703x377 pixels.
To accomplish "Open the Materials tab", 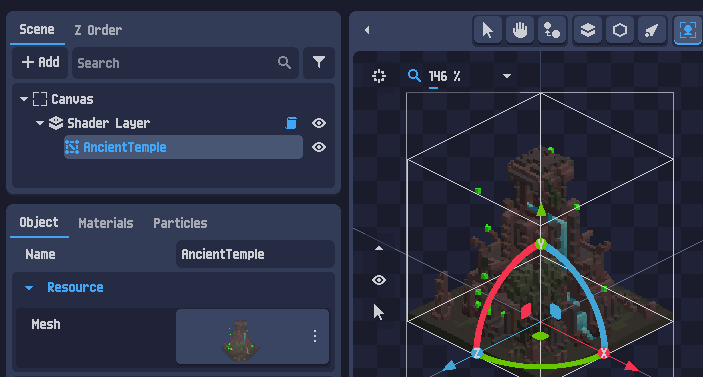I will click(x=106, y=223).
